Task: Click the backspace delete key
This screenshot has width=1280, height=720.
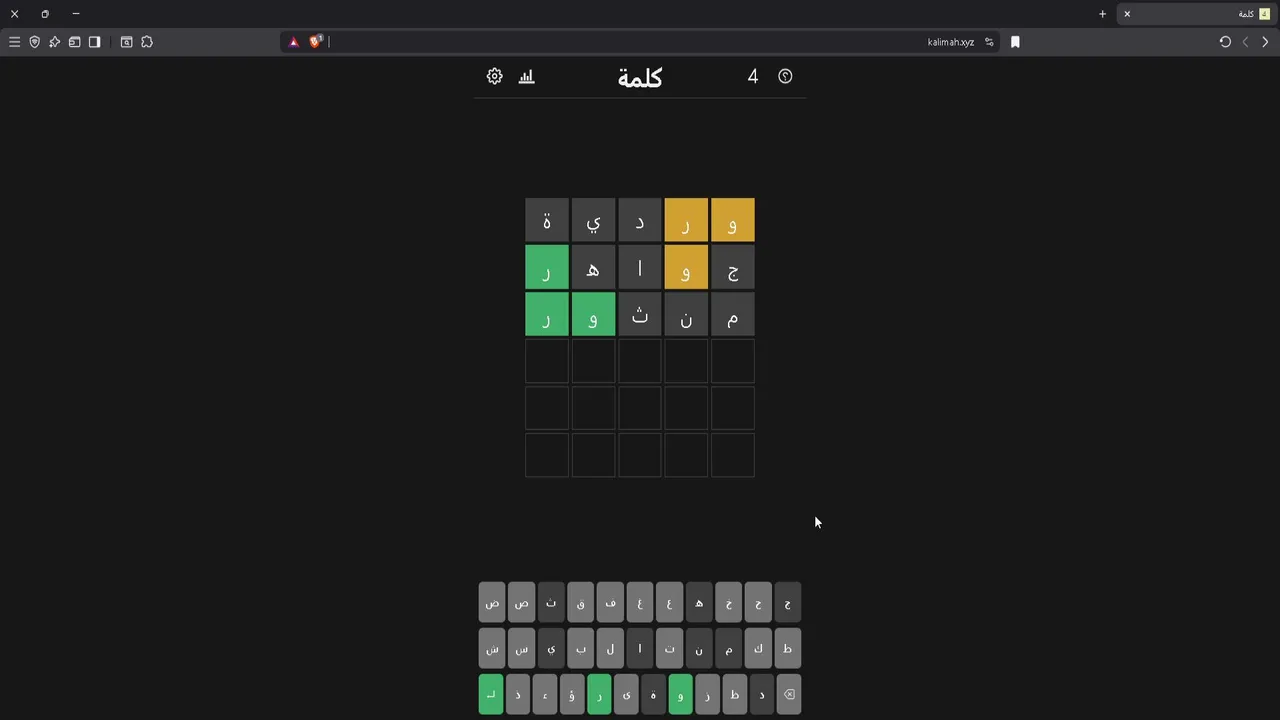Action: (789, 694)
